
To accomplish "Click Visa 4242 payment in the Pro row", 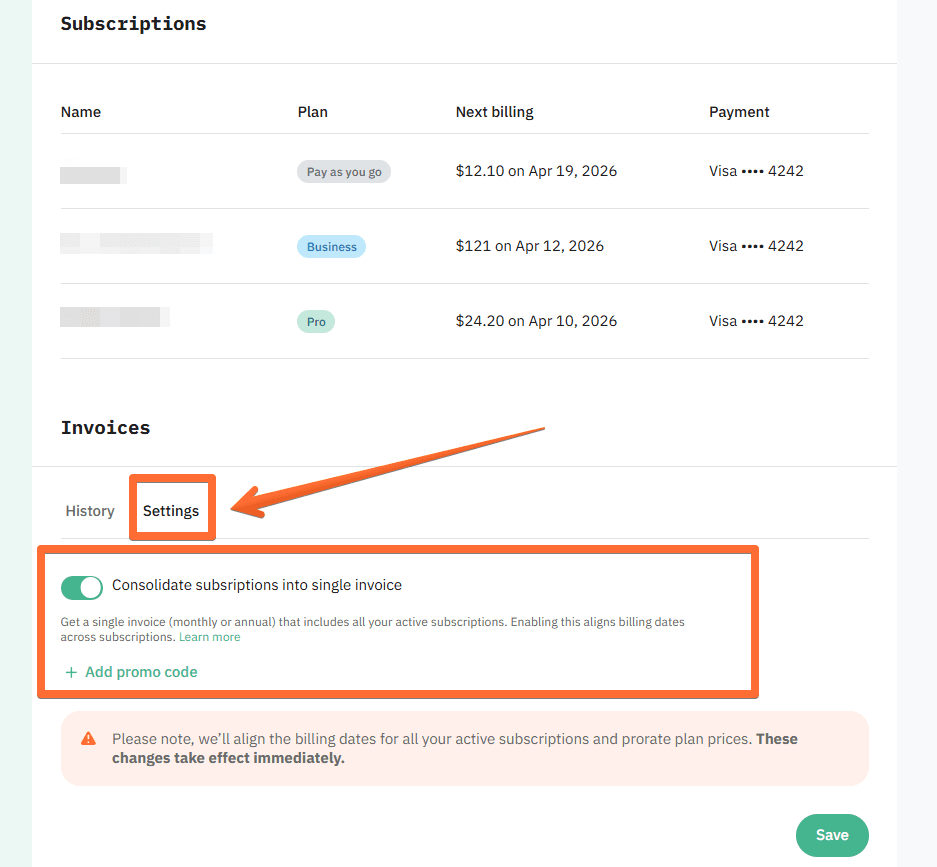I will click(x=756, y=321).
